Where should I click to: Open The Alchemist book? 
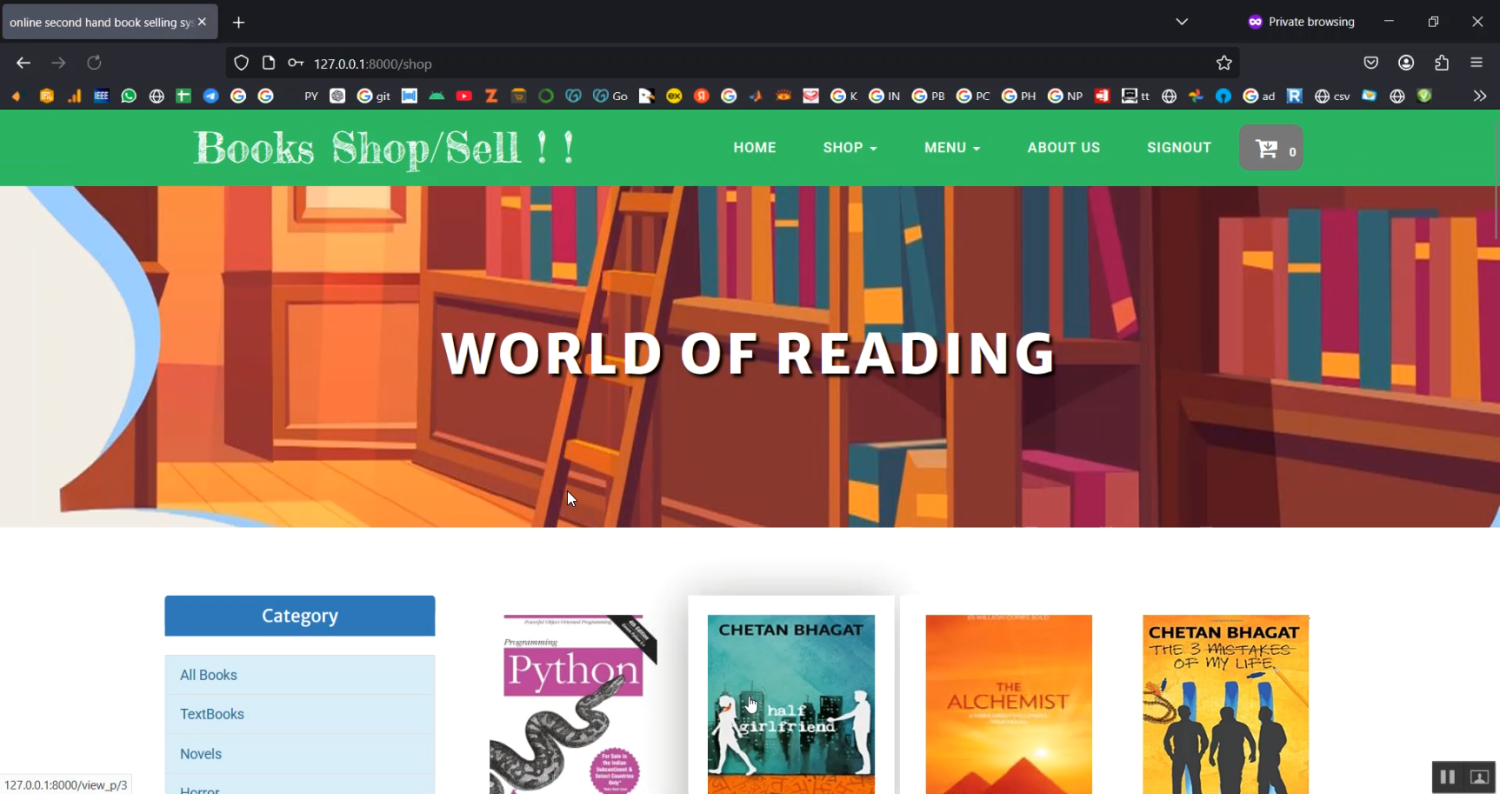click(x=1009, y=704)
